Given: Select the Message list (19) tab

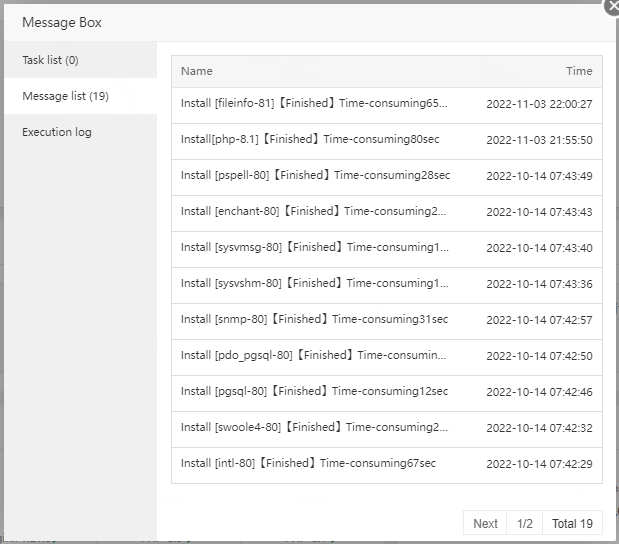Looking at the screenshot, I should (x=65, y=96).
